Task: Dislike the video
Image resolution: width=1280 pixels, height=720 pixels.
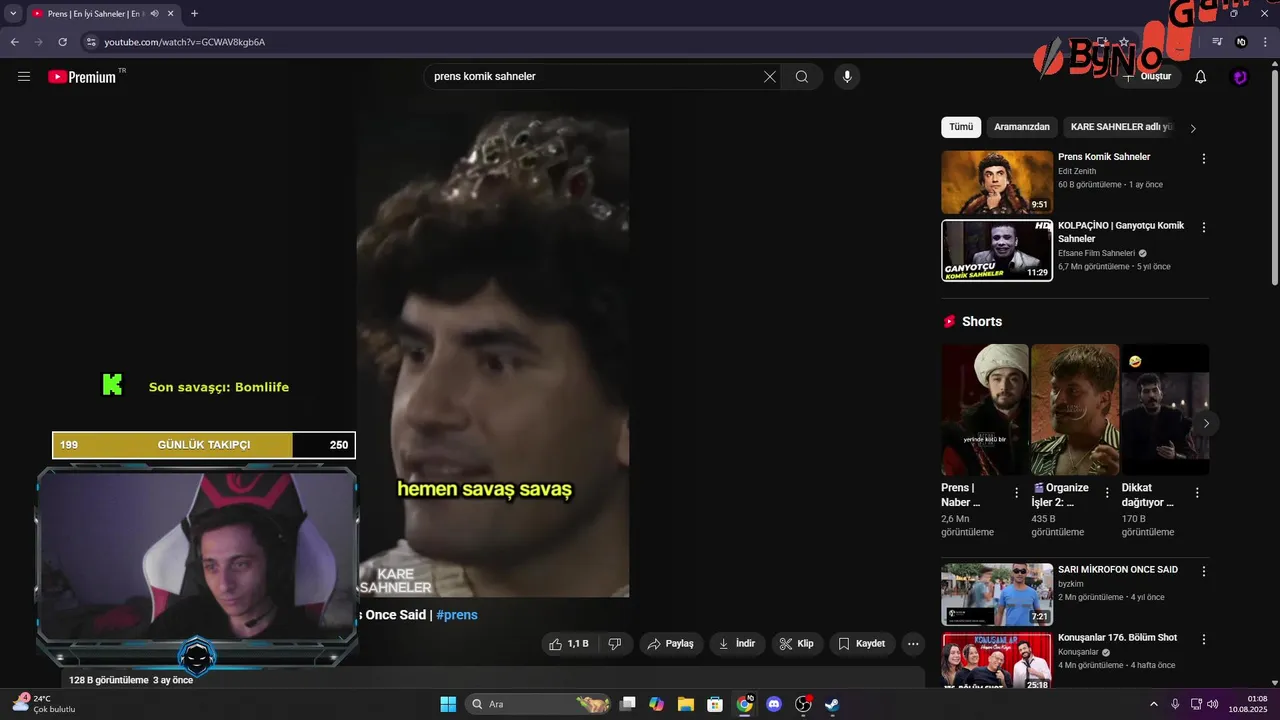Action: (615, 644)
